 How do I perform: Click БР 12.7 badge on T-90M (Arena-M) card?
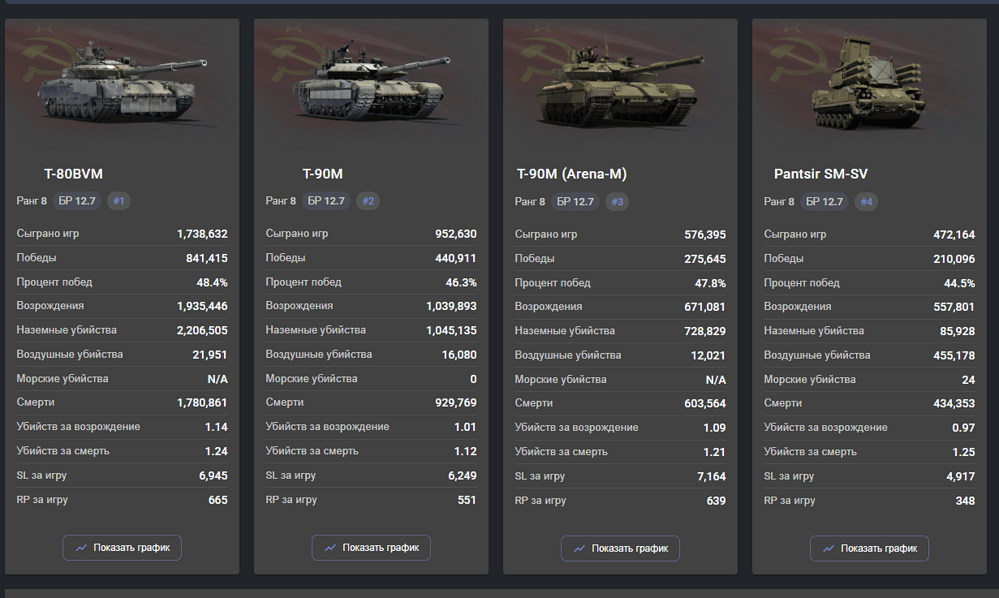coord(575,202)
